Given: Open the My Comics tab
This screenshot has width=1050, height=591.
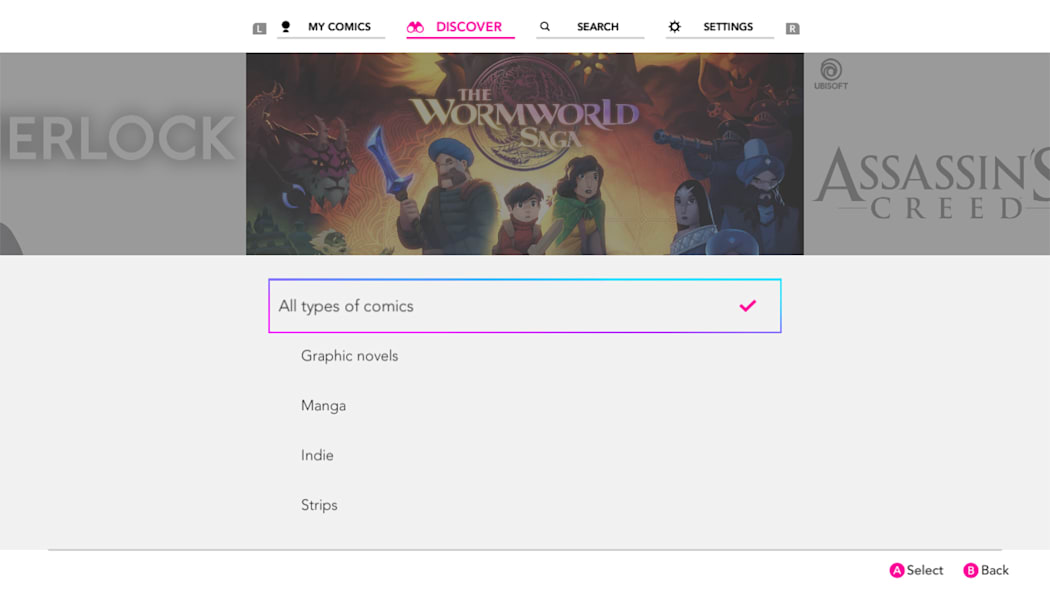Looking at the screenshot, I should [x=331, y=27].
